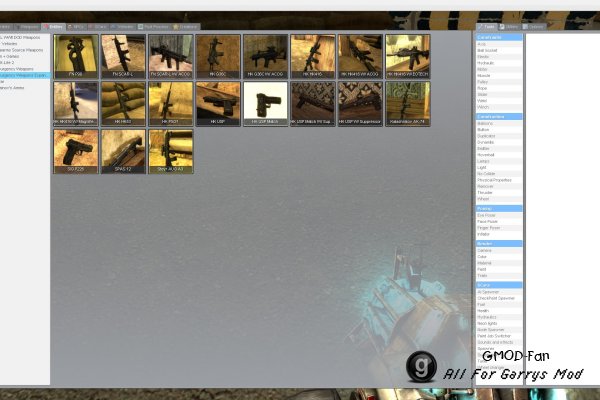
Task: Open the Vehicles category in left list
Action: (x=25, y=44)
